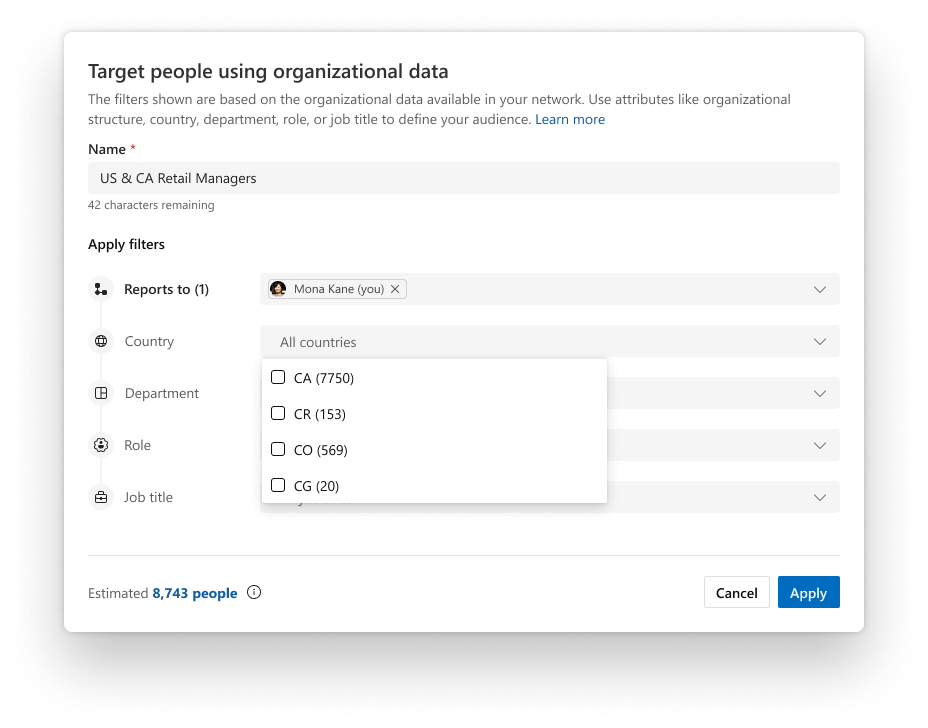Edit the audience Name field
928x728 pixels.
coord(463,177)
